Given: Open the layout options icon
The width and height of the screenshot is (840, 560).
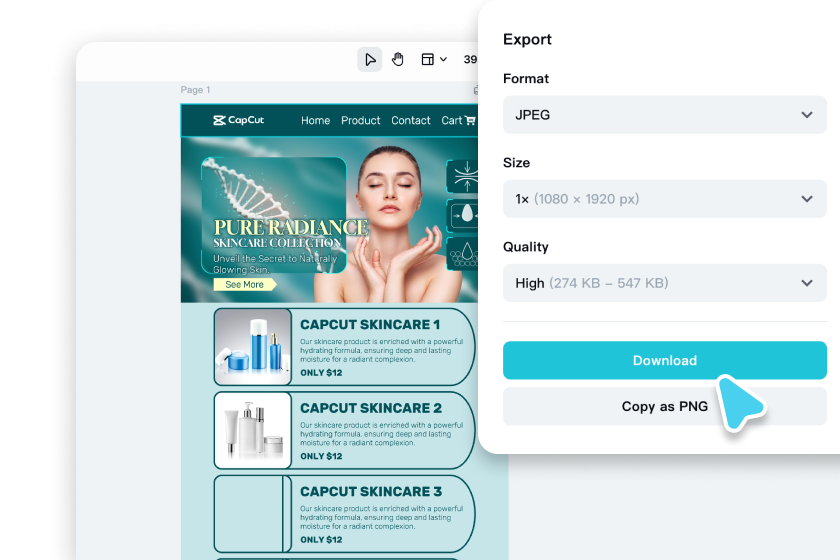Looking at the screenshot, I should (x=428, y=59).
